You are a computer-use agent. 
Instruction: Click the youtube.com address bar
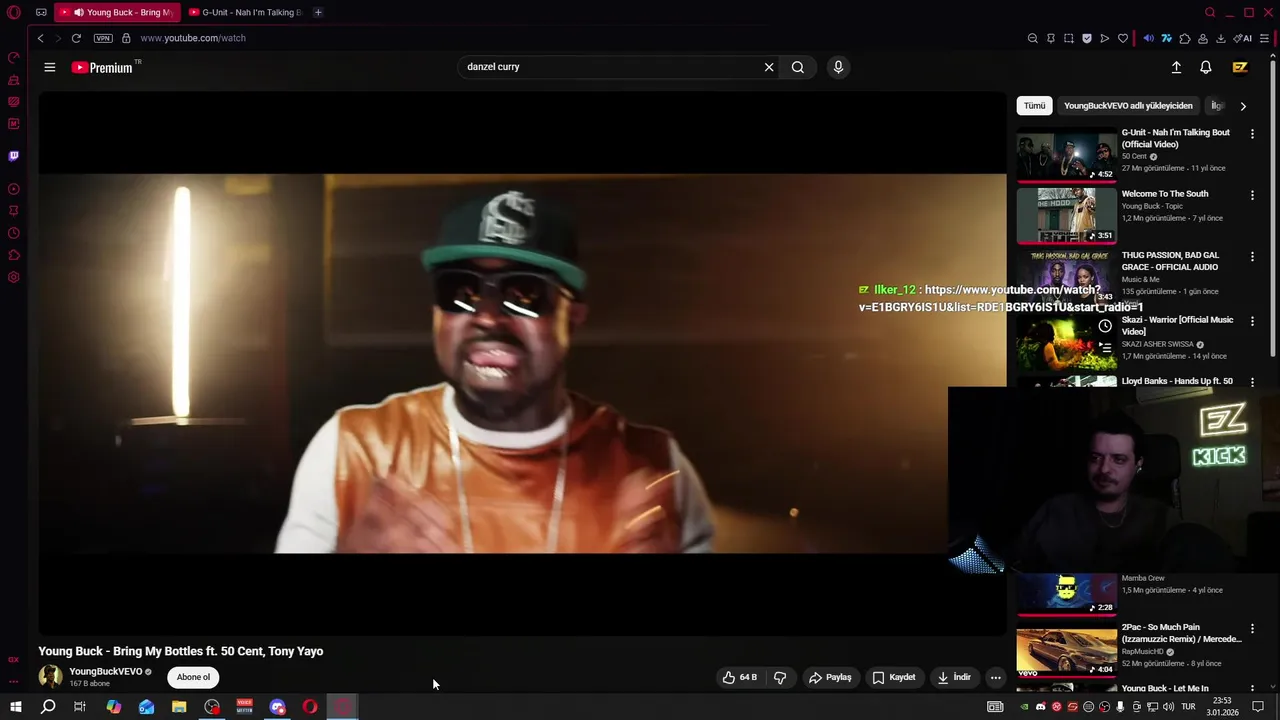pyautogui.click(x=193, y=38)
